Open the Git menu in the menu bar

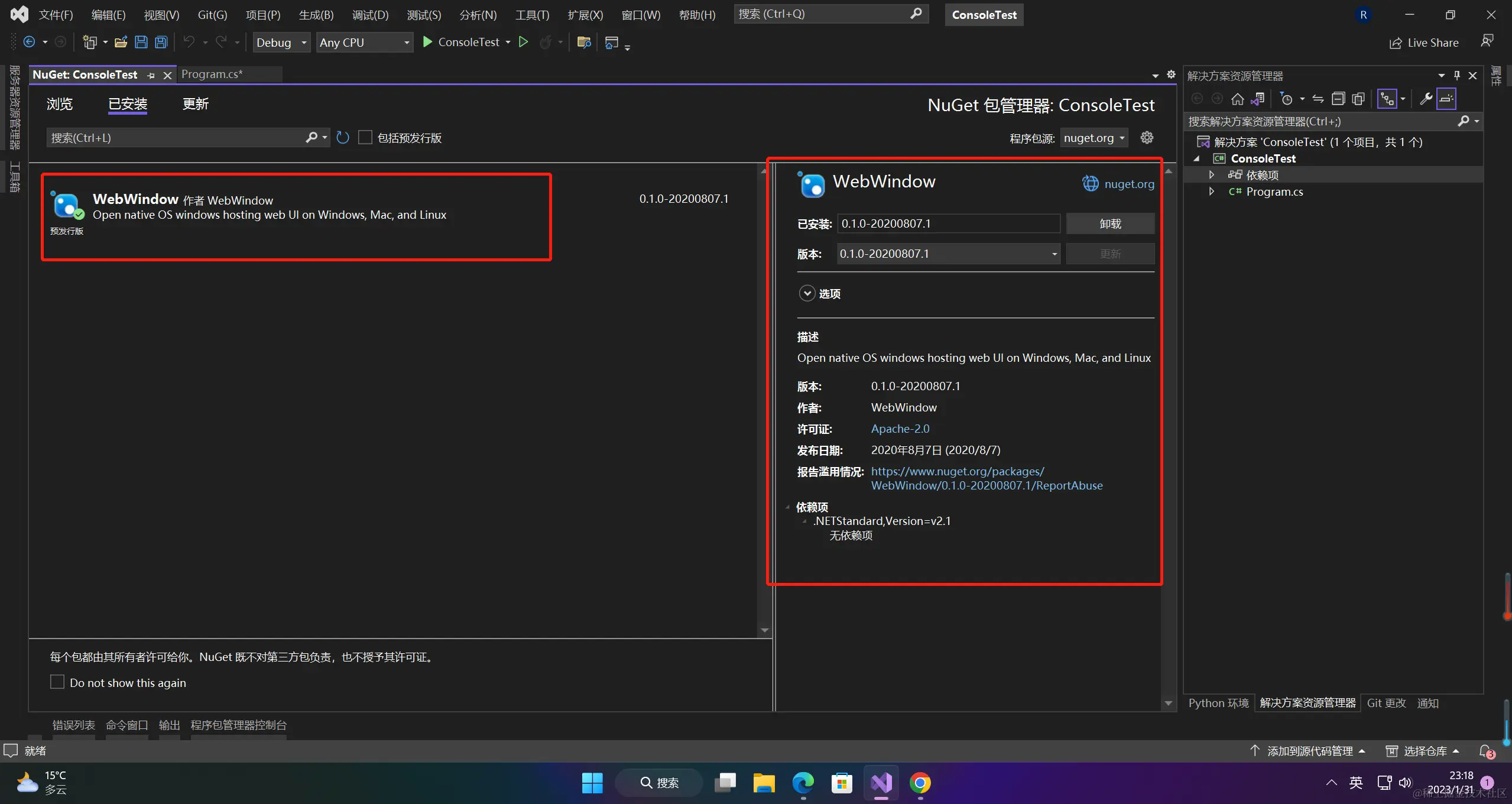point(212,15)
